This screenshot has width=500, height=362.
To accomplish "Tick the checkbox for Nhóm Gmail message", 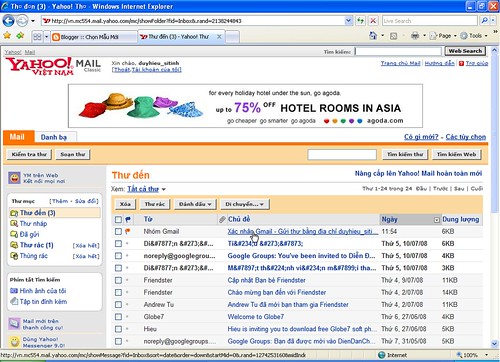I will pyautogui.click(x=118, y=231).
